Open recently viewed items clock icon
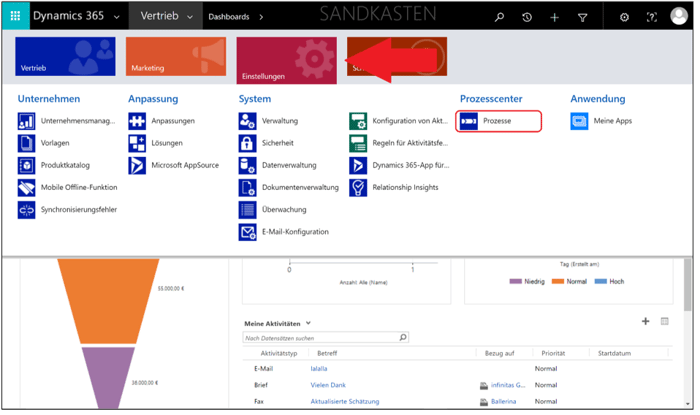This screenshot has width=700, height=415. [527, 17]
